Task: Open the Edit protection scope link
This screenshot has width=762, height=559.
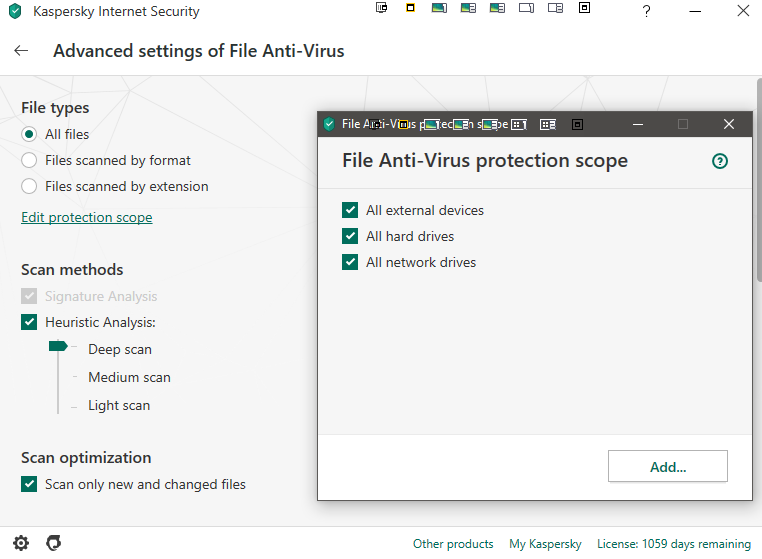Action: (87, 217)
